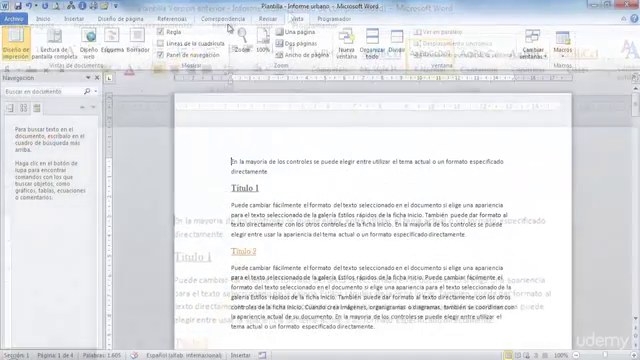Image resolution: width=640 pixels, height=360 pixels.
Task: Select print layout view icon in status bar
Action: click(x=508, y=356)
